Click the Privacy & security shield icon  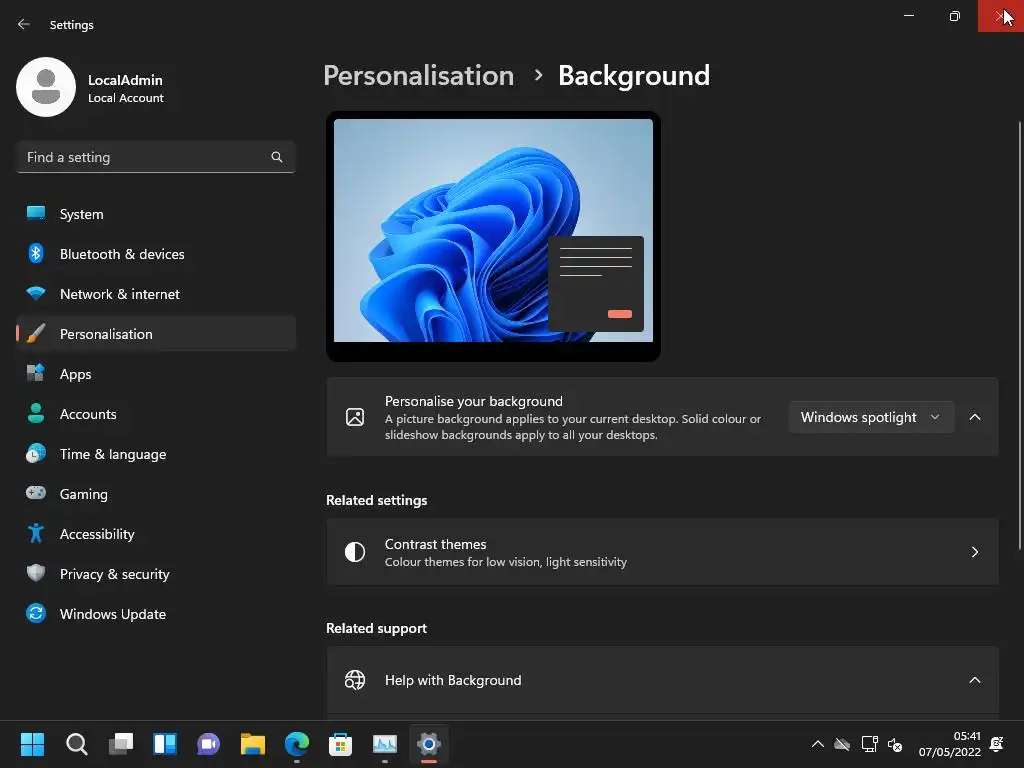click(x=36, y=573)
